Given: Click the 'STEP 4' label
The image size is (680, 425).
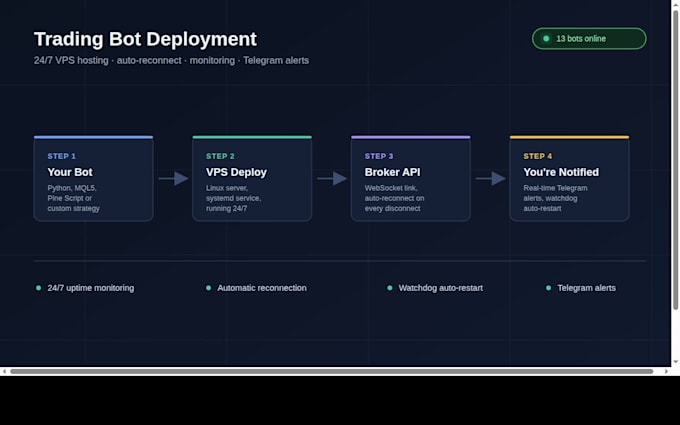Looking at the screenshot, I should [538, 156].
